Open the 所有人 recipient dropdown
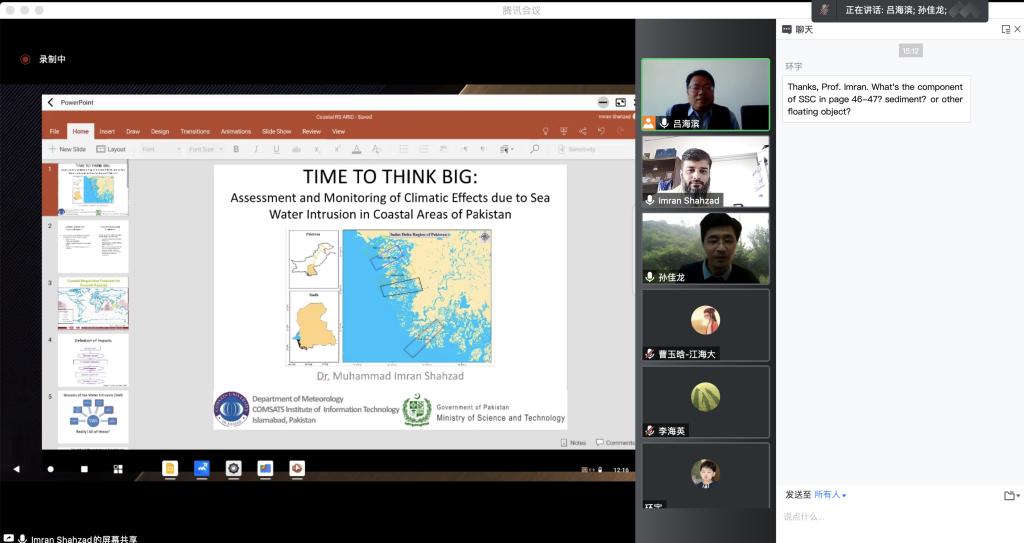 tap(830, 495)
